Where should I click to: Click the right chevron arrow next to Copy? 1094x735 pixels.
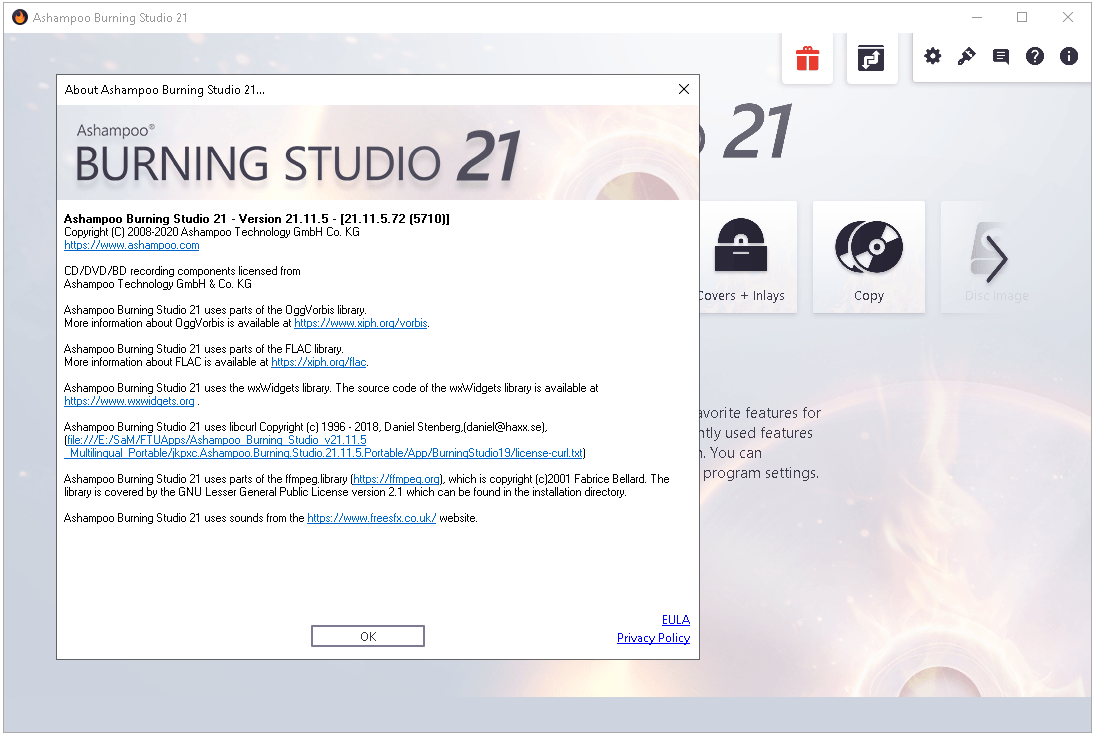click(x=996, y=258)
